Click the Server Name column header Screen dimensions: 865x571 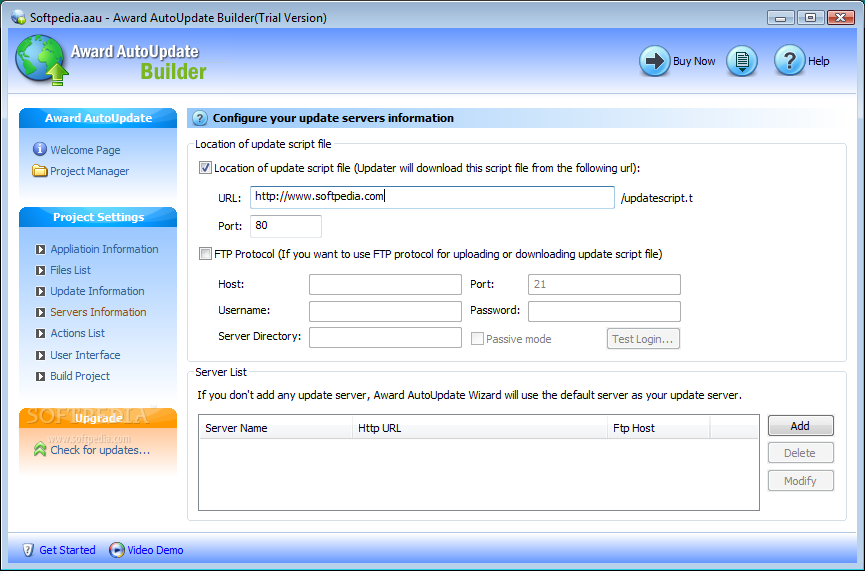275,428
